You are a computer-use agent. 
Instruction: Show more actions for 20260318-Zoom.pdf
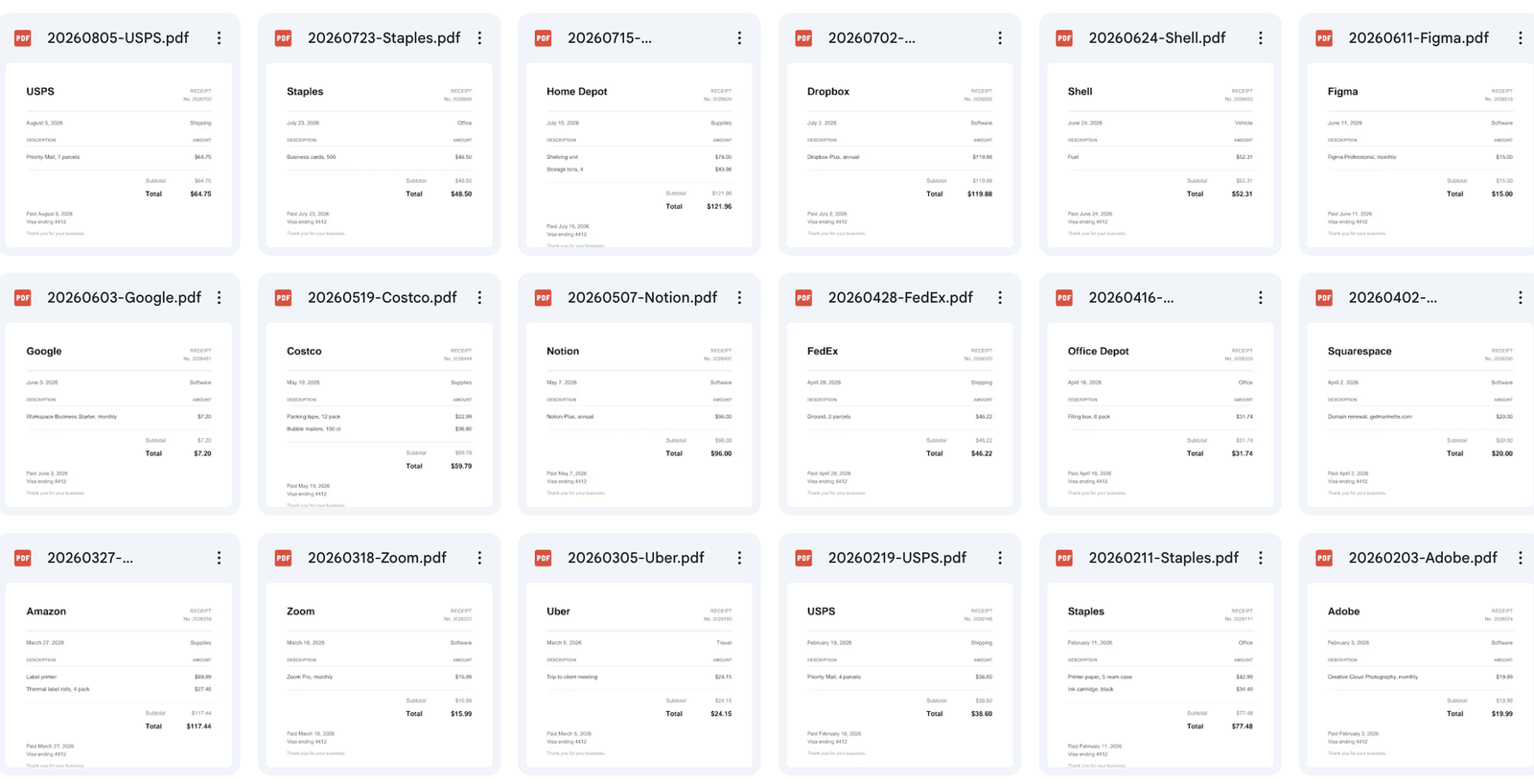click(x=479, y=558)
